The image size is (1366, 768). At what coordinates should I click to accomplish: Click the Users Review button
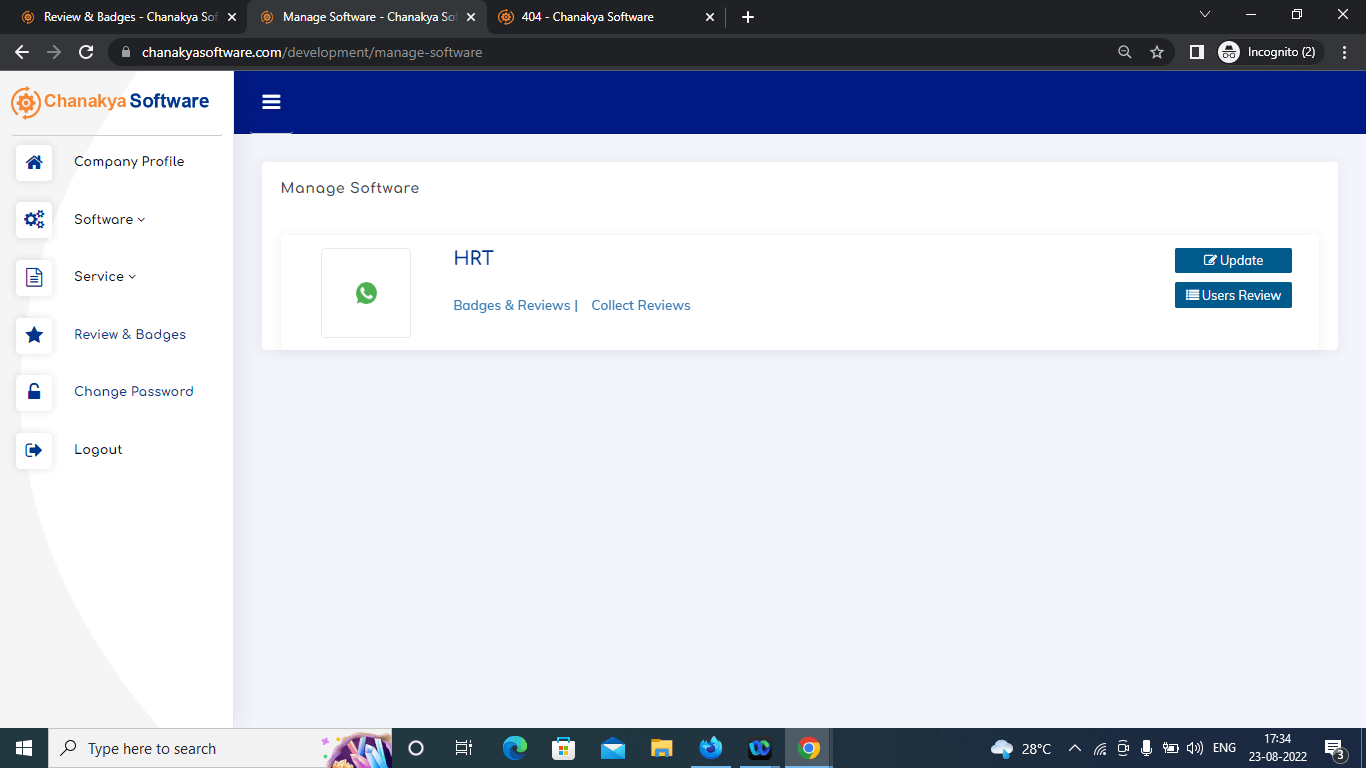pyautogui.click(x=1233, y=295)
